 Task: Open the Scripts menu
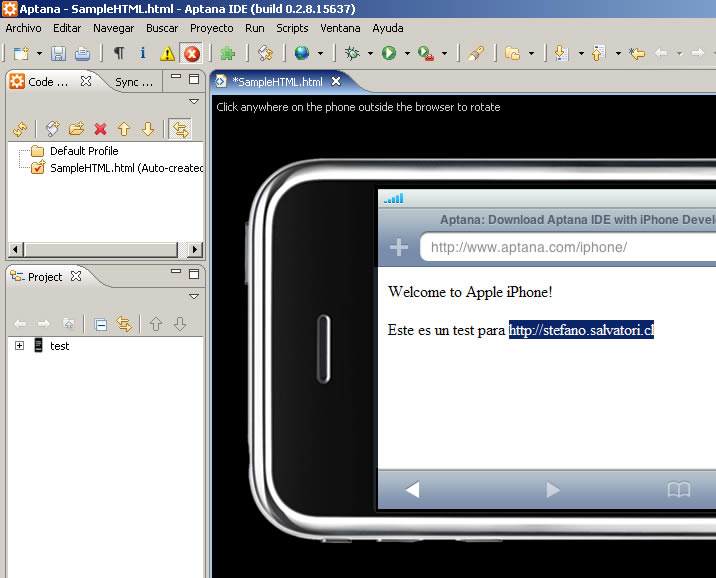(292, 28)
